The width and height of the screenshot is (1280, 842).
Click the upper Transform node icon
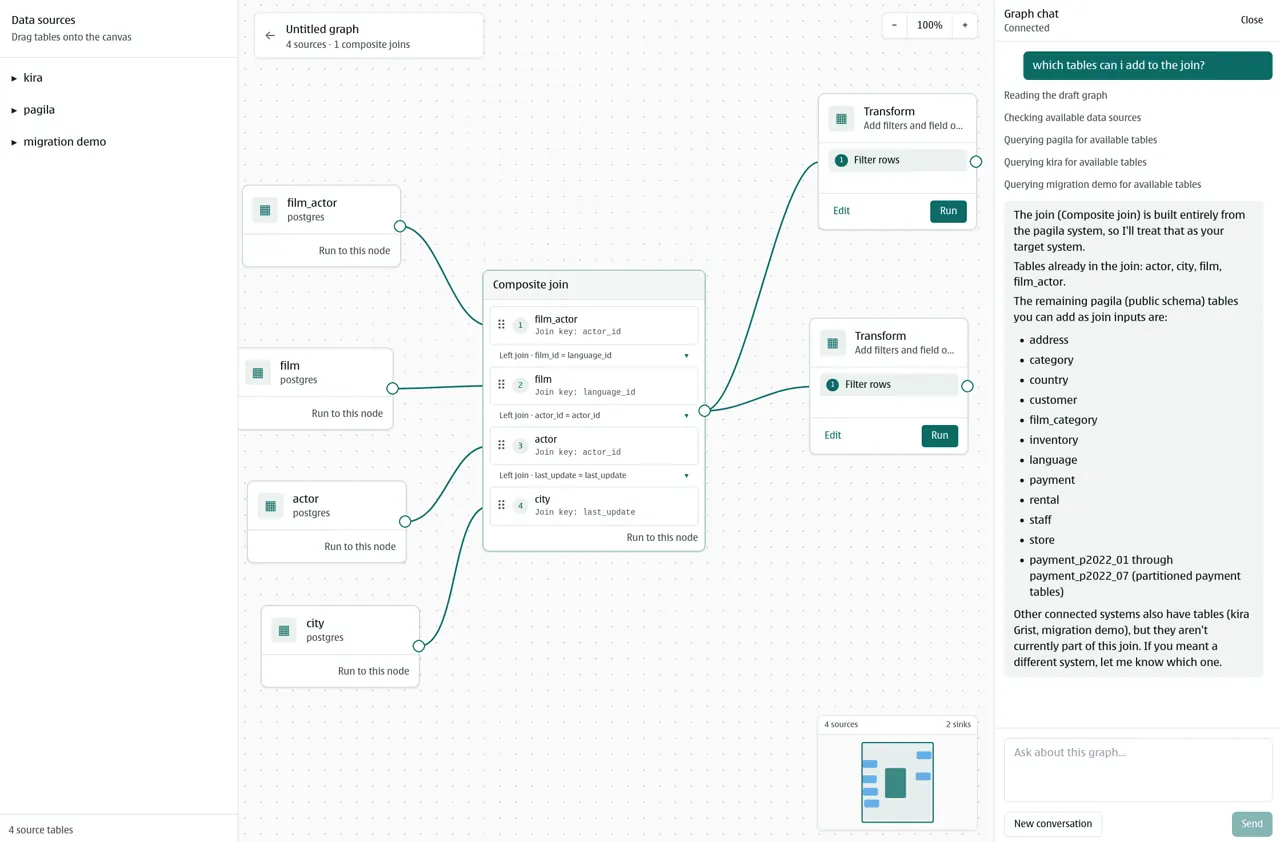click(x=841, y=119)
